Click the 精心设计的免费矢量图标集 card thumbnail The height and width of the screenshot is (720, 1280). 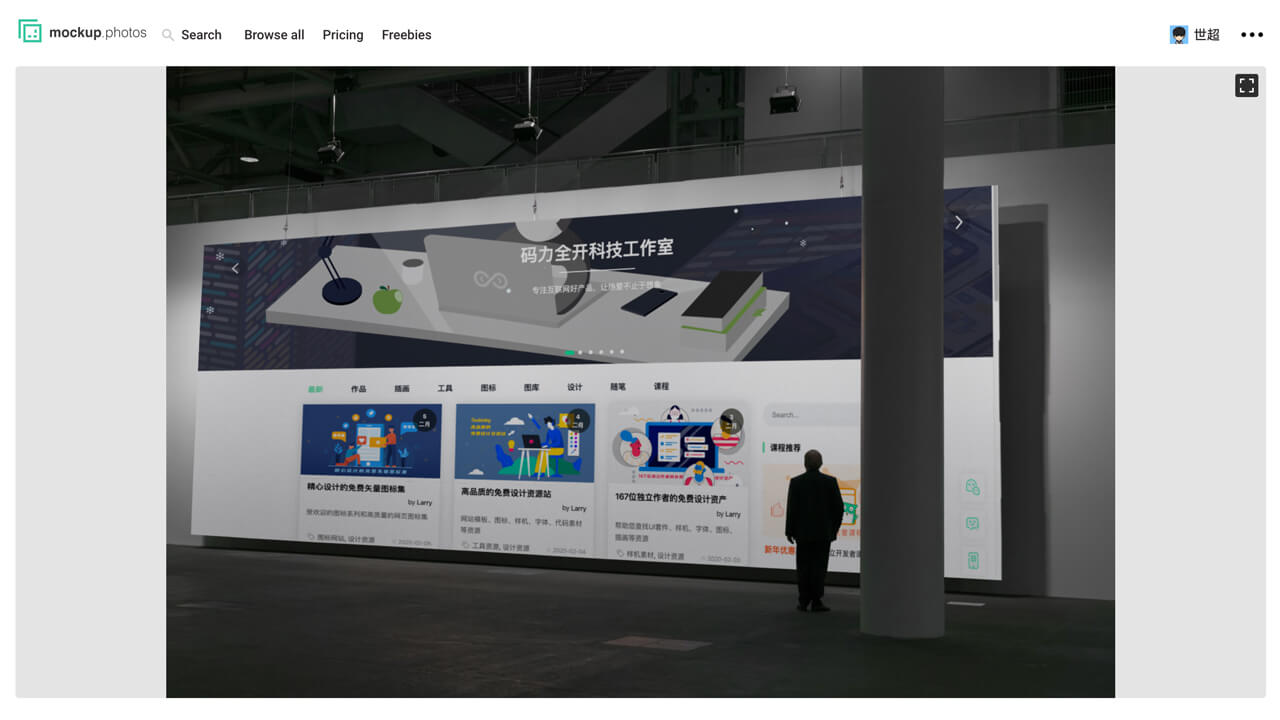(x=370, y=440)
